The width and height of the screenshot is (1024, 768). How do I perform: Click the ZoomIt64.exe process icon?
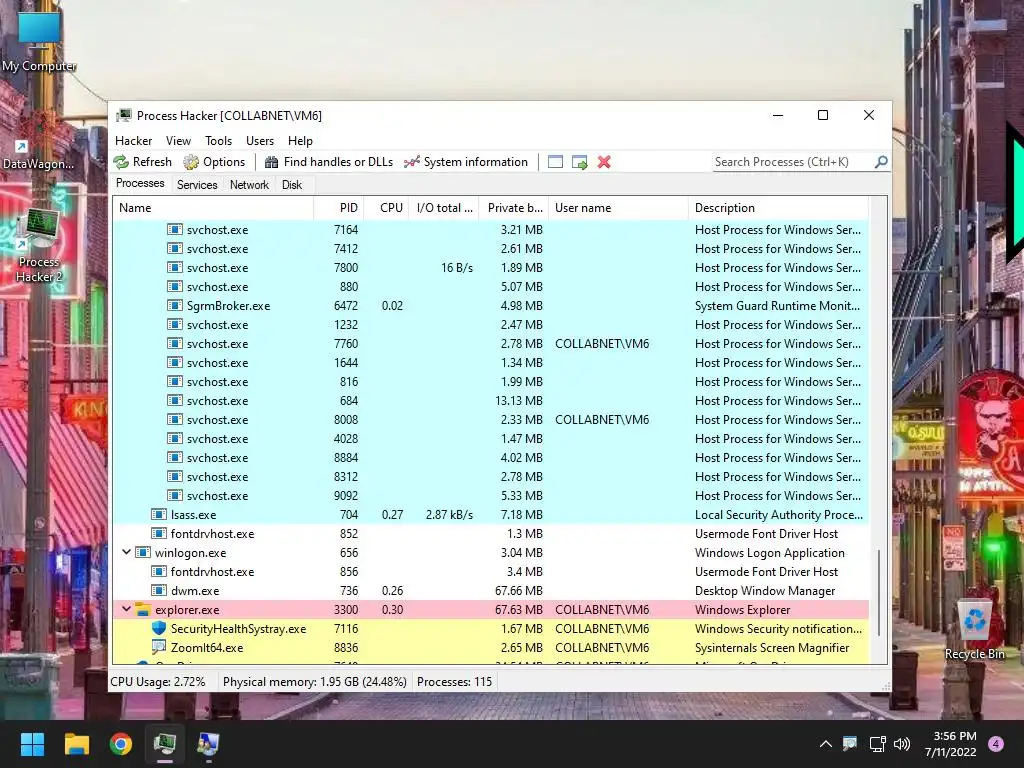(x=159, y=648)
